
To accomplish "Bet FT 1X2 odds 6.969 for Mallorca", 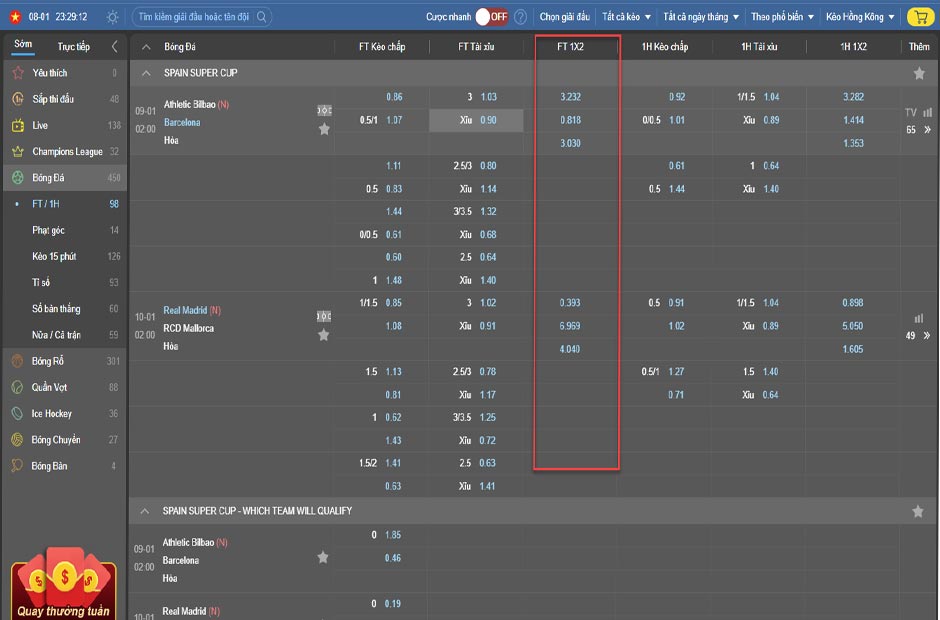I will click(x=570, y=326).
